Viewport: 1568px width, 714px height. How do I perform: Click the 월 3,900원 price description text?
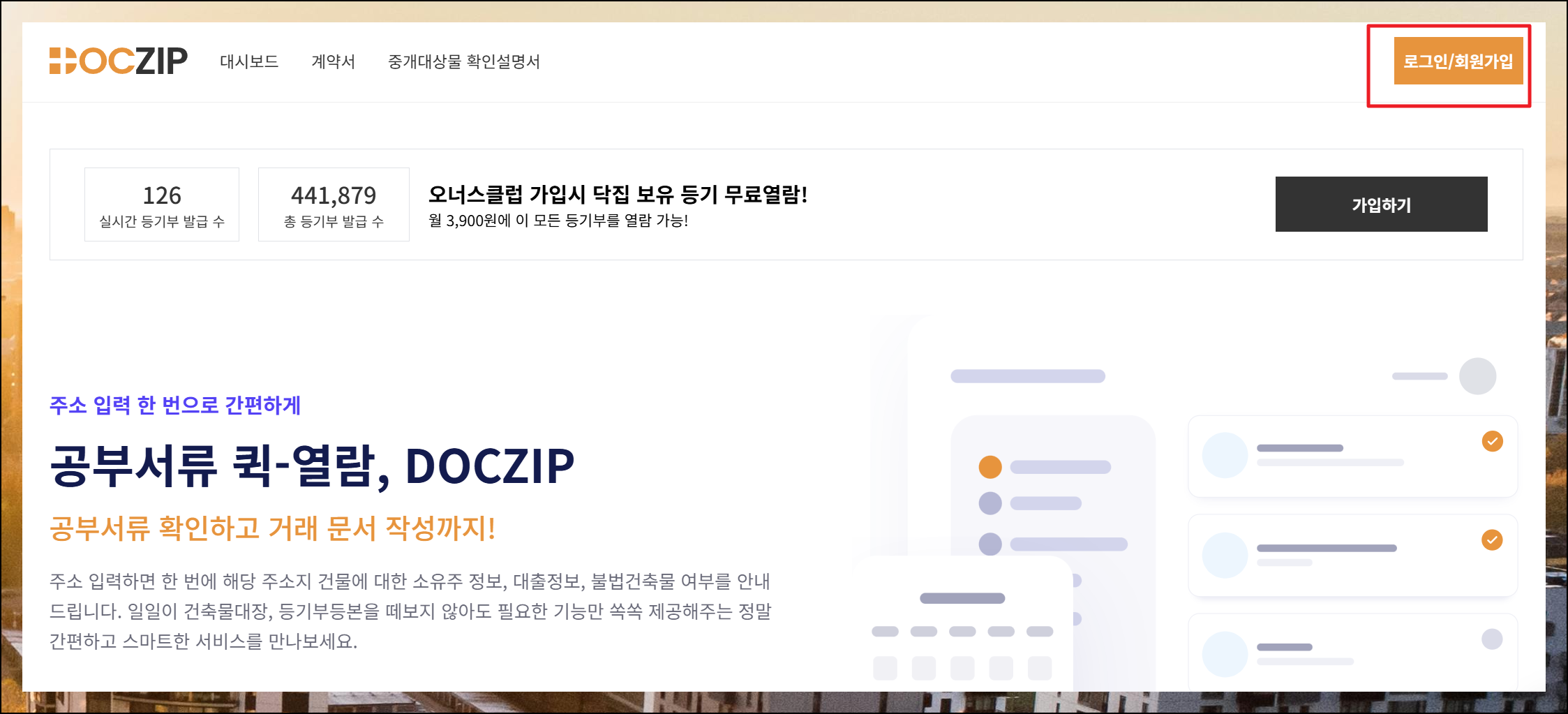[x=558, y=221]
